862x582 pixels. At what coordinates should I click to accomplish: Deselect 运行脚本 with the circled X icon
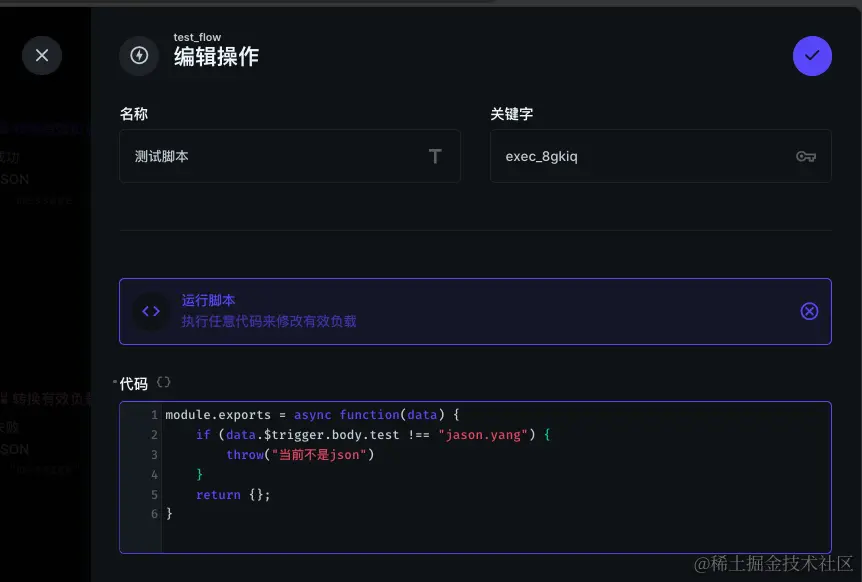809,312
